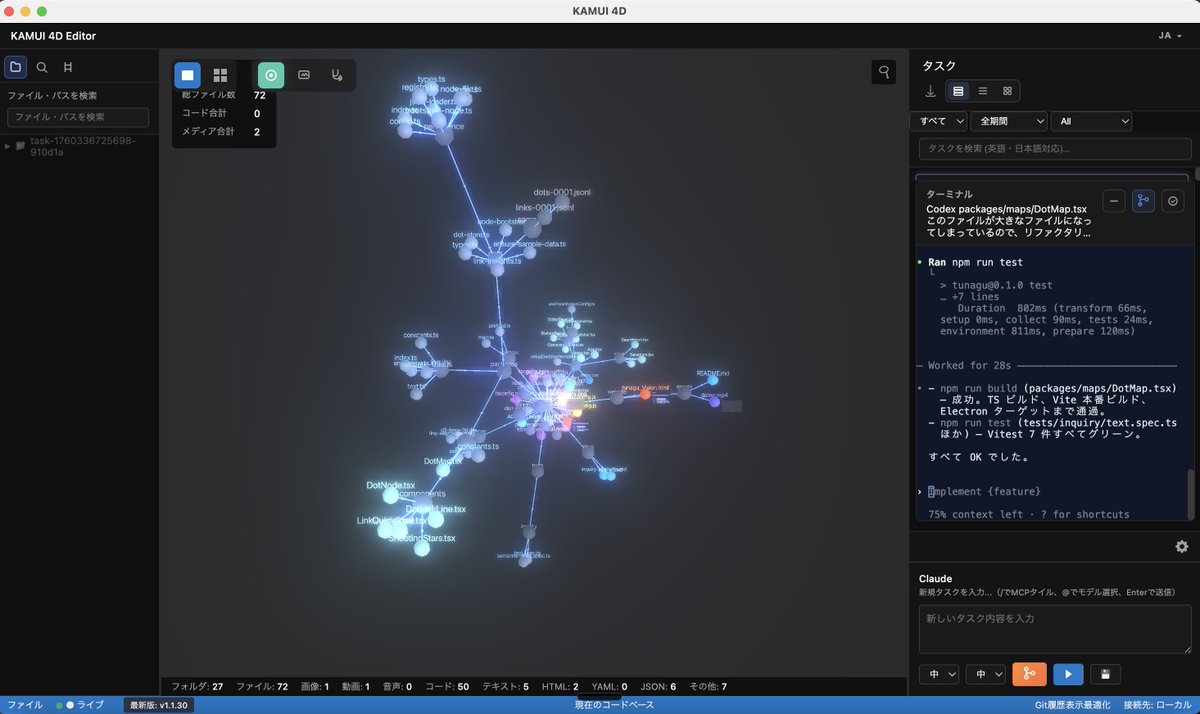
Task: Click フォルダ: 27 in the bottom stats bar
Action: coord(197,687)
